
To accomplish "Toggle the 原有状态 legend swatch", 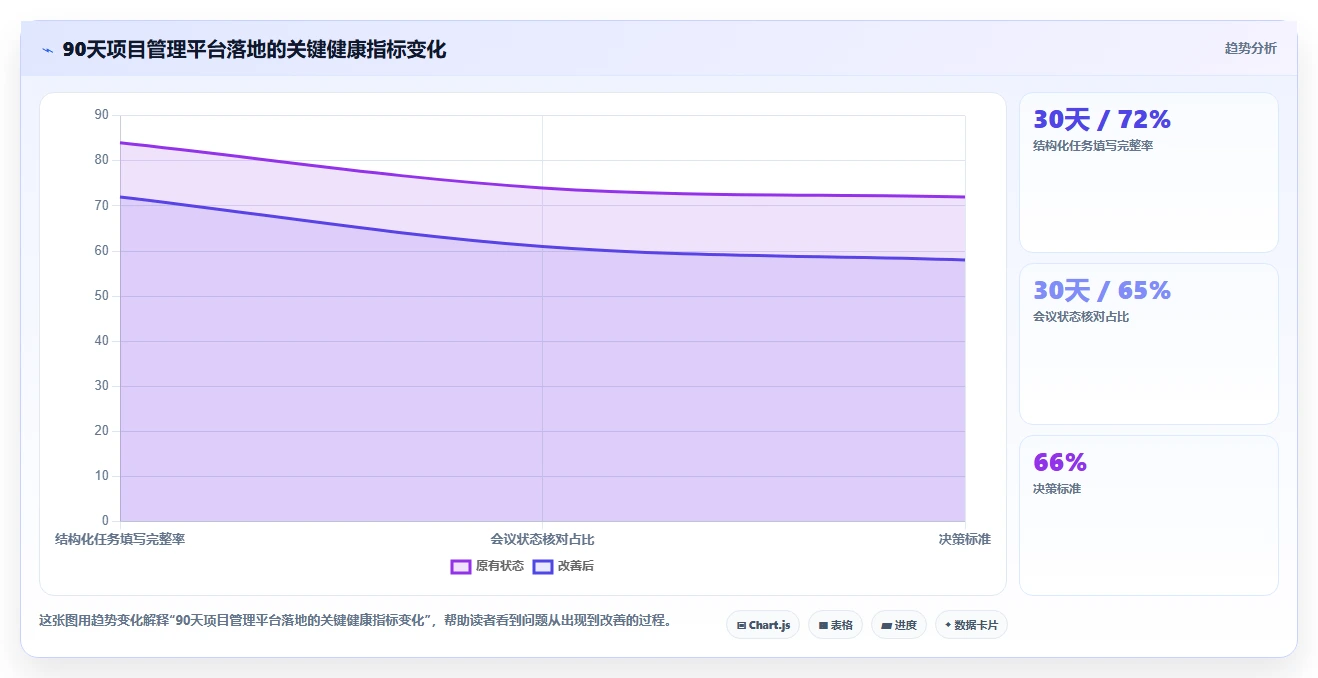I will pyautogui.click(x=460, y=566).
